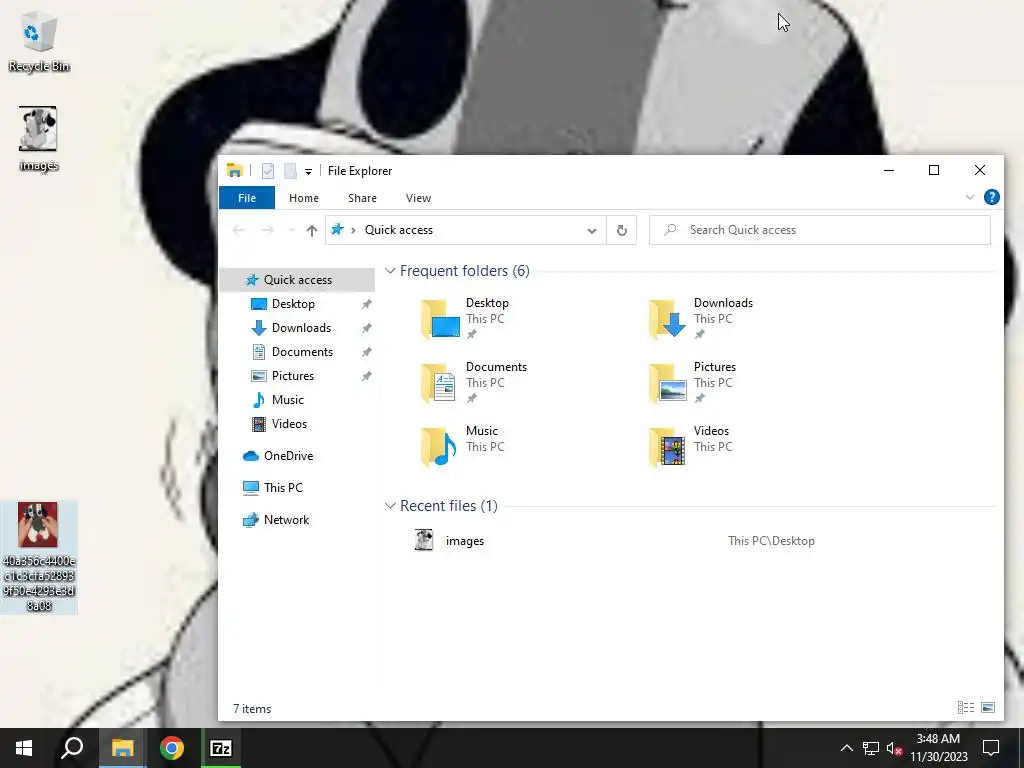Select the images file on desktop
The width and height of the screenshot is (1024, 768).
[x=39, y=138]
